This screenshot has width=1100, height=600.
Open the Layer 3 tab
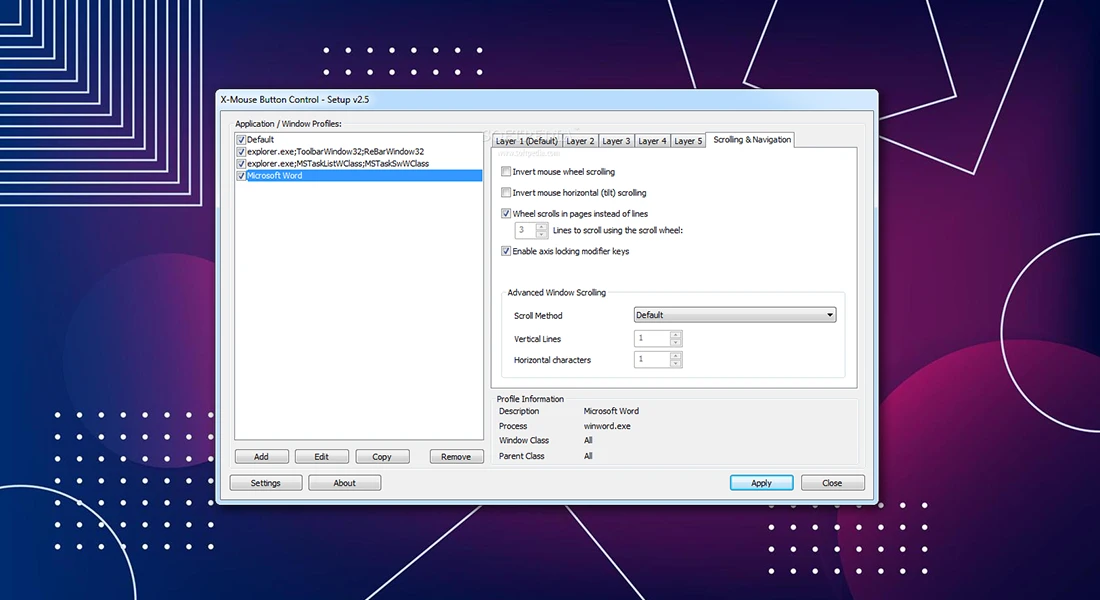[x=616, y=141]
